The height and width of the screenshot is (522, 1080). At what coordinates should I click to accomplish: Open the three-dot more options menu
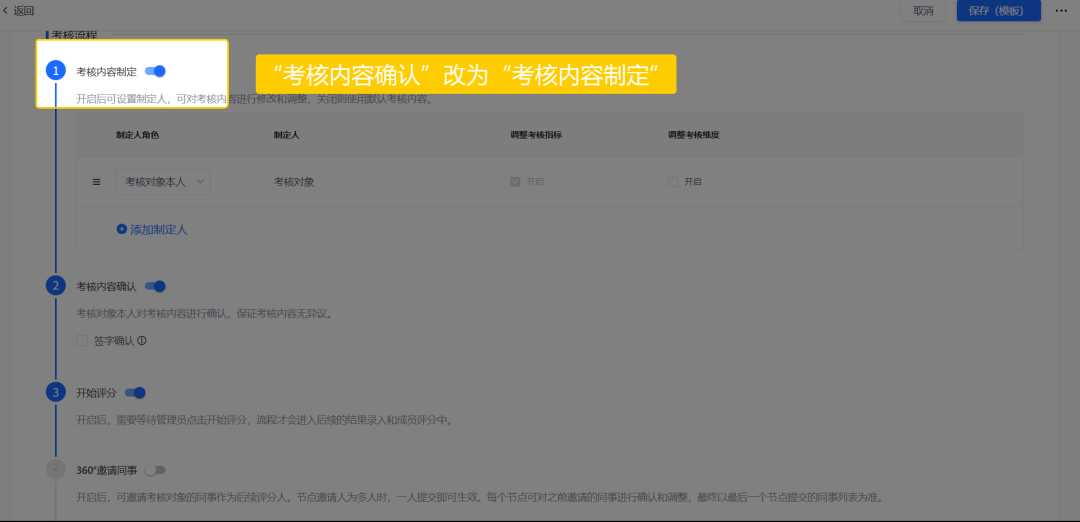pyautogui.click(x=1061, y=11)
